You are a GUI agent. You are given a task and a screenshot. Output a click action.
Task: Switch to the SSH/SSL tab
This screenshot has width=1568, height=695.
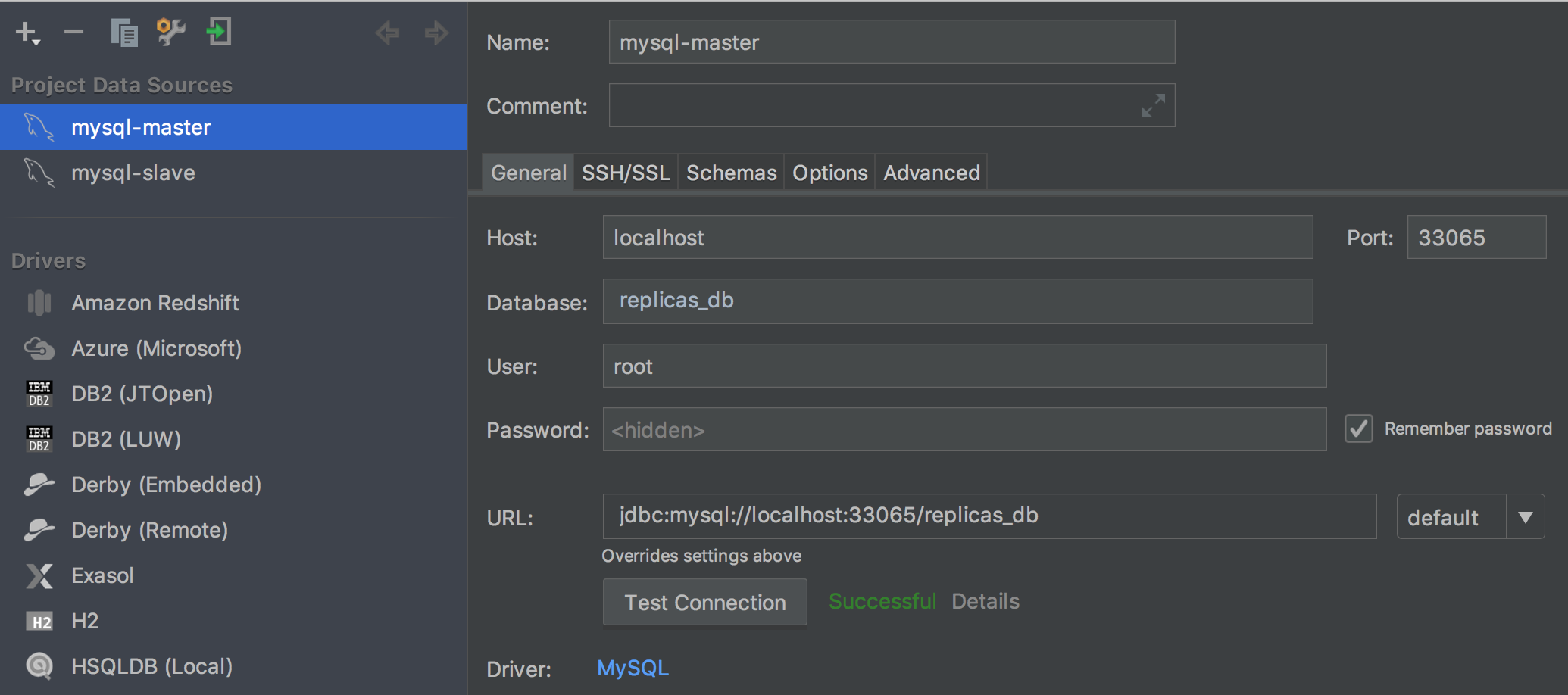(626, 173)
